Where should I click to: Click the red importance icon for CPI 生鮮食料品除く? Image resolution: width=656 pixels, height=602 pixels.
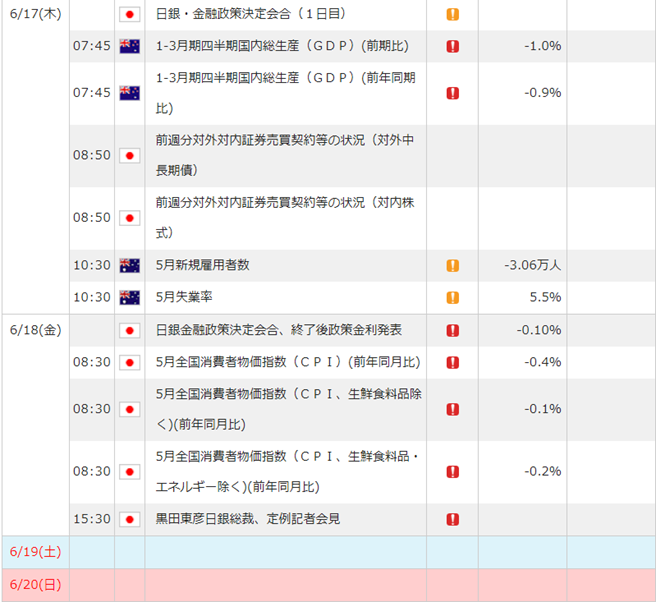453,409
